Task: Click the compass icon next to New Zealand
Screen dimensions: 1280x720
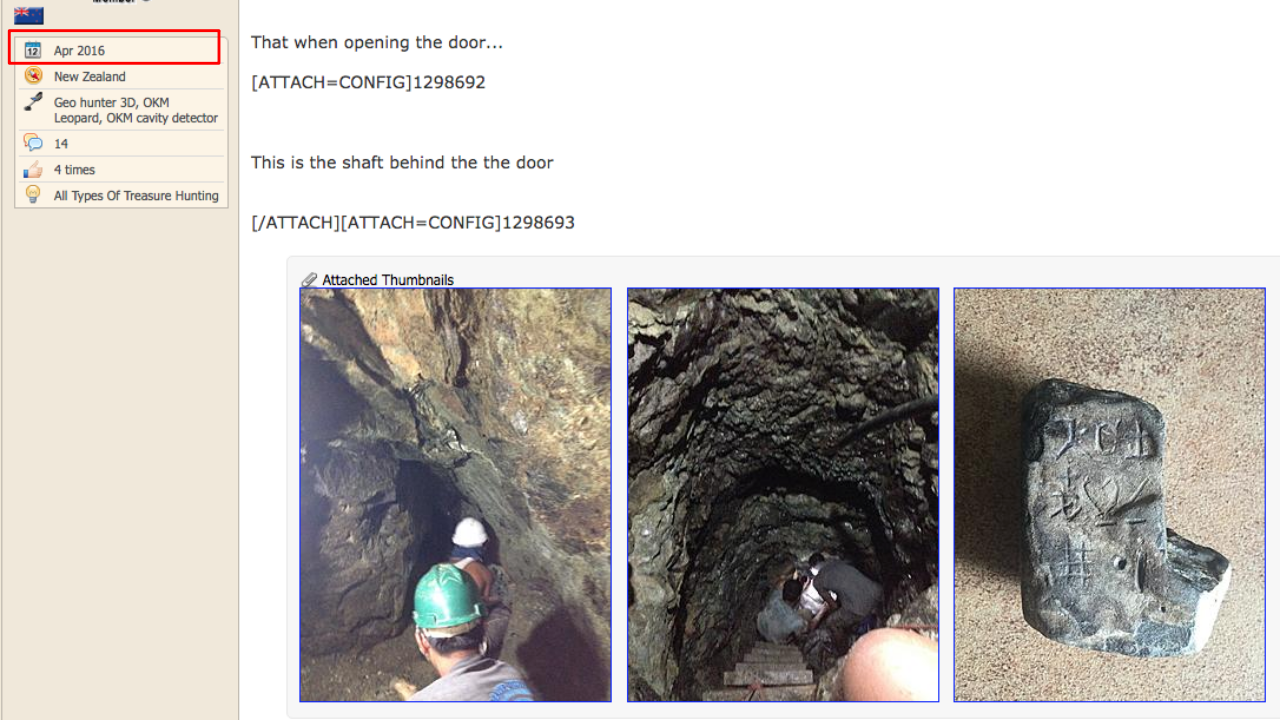Action: point(33,75)
